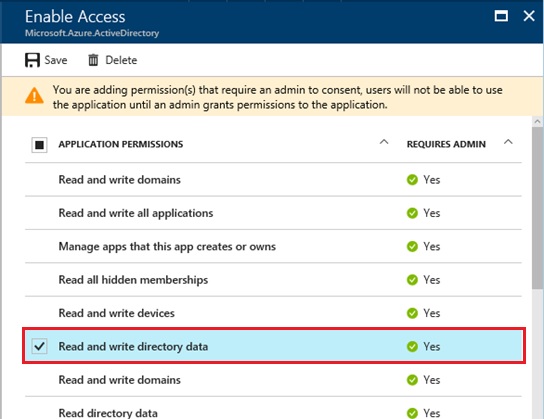Sort by Requires Admin column chevron
The width and height of the screenshot is (544, 419).
(x=508, y=142)
